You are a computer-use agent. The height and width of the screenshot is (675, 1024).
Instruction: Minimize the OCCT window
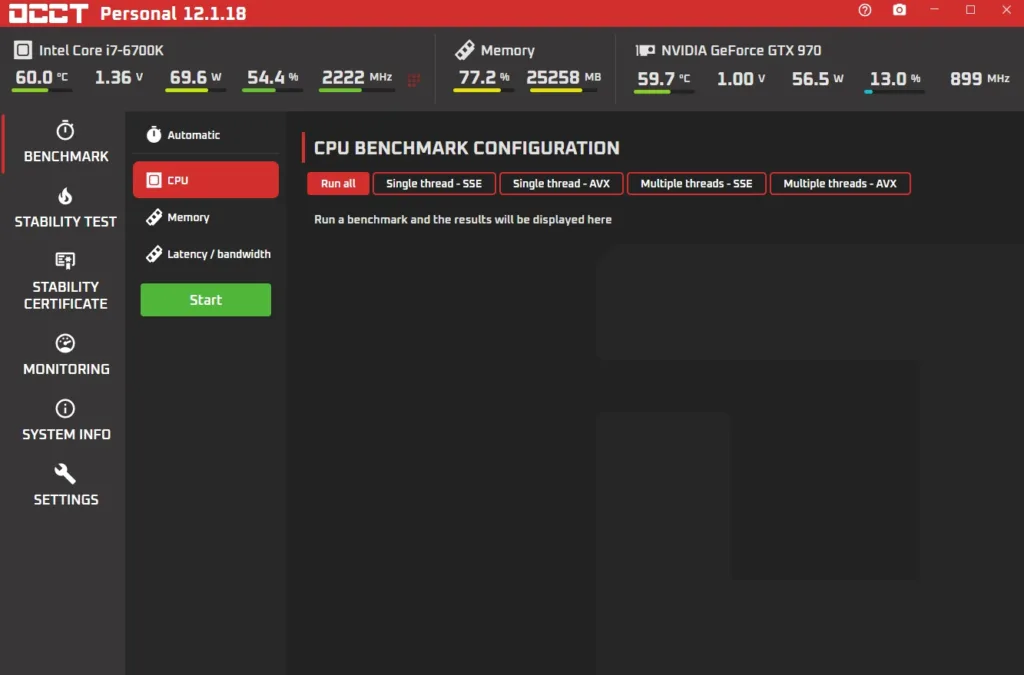[935, 10]
